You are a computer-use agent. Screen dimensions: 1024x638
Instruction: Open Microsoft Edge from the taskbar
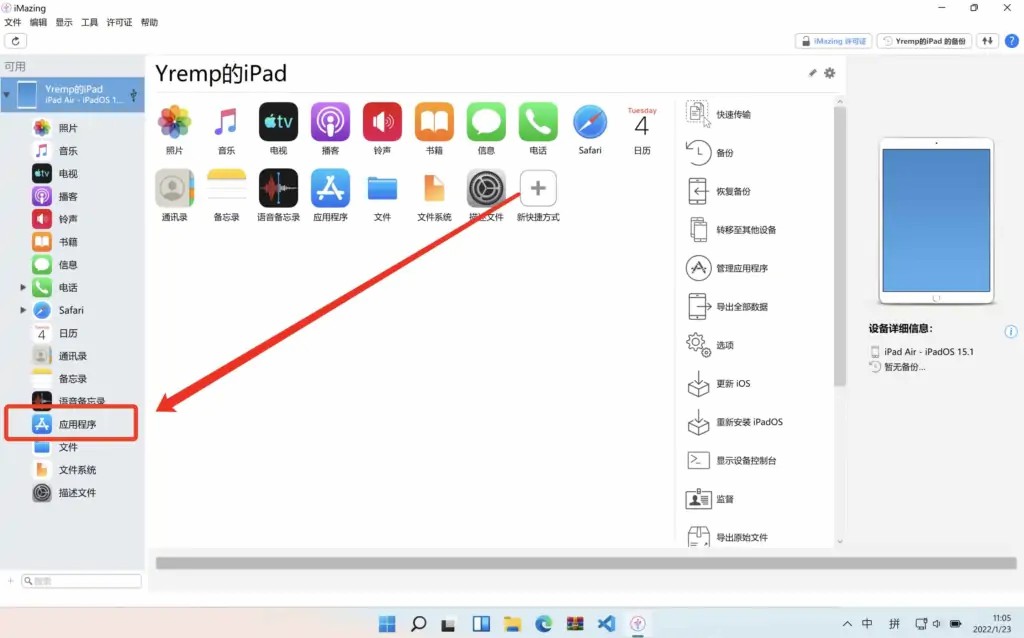point(543,624)
